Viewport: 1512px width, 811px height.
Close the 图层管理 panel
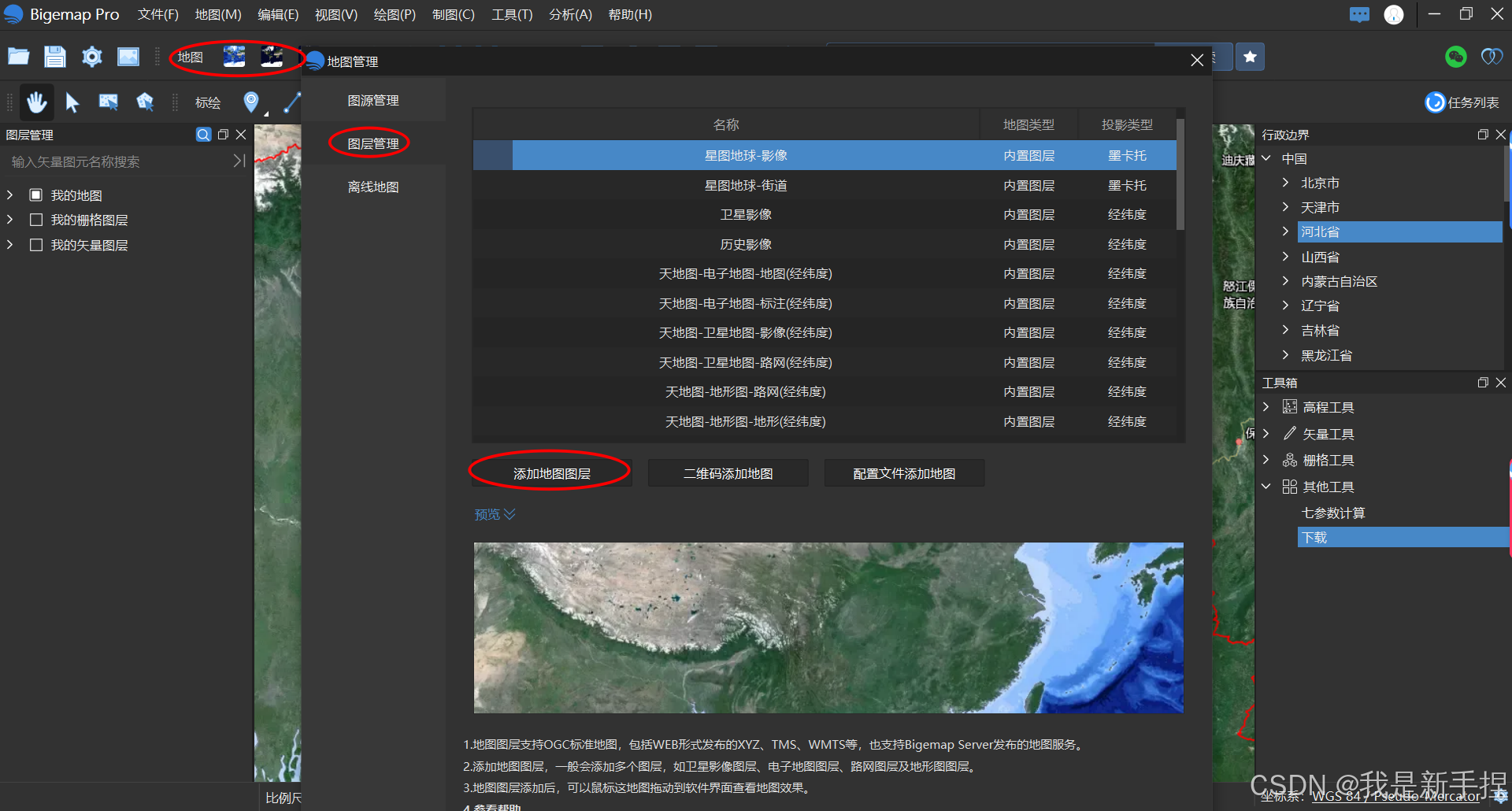pyautogui.click(x=241, y=135)
